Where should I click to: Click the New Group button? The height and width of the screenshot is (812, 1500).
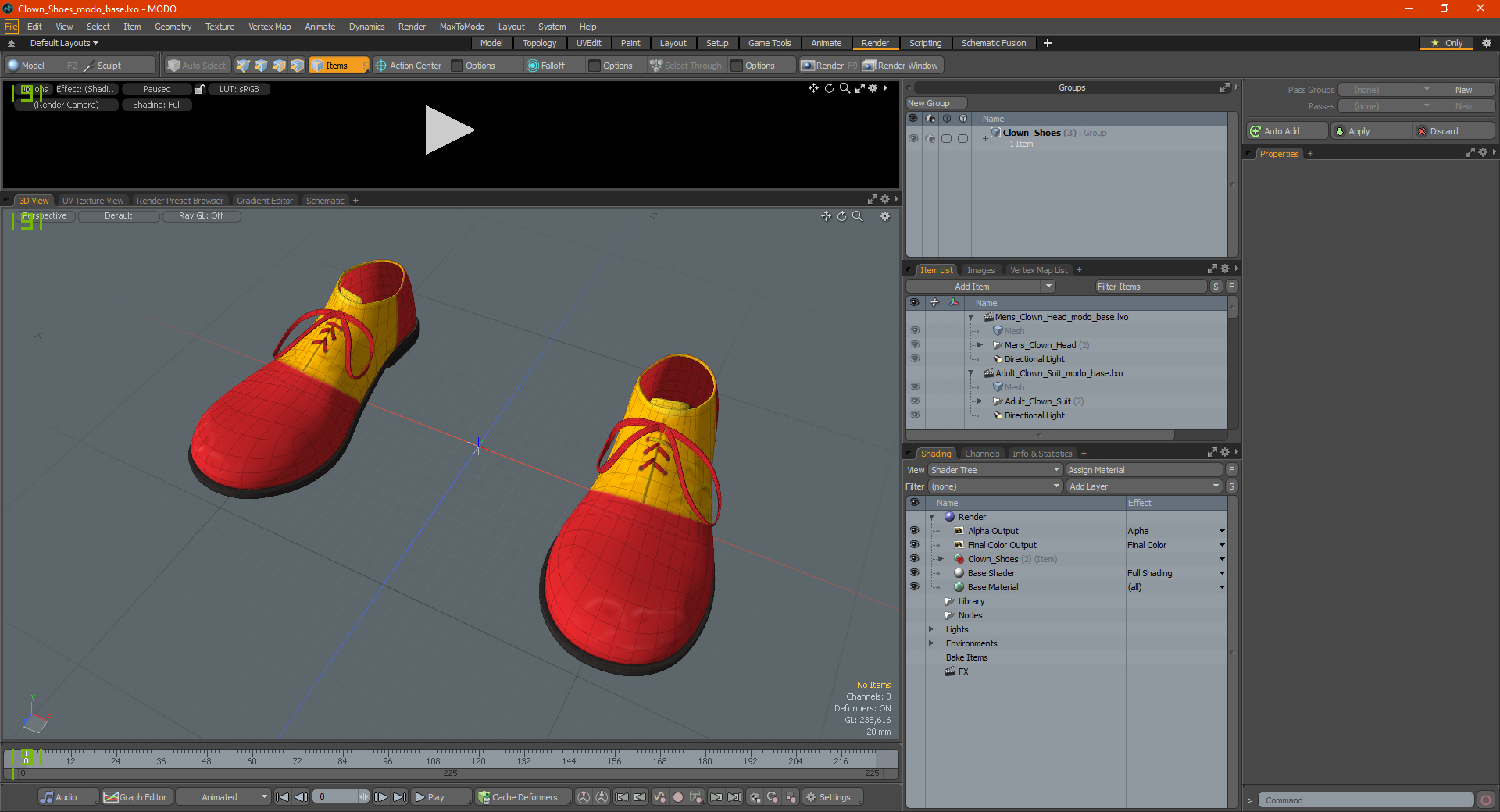pos(936,103)
